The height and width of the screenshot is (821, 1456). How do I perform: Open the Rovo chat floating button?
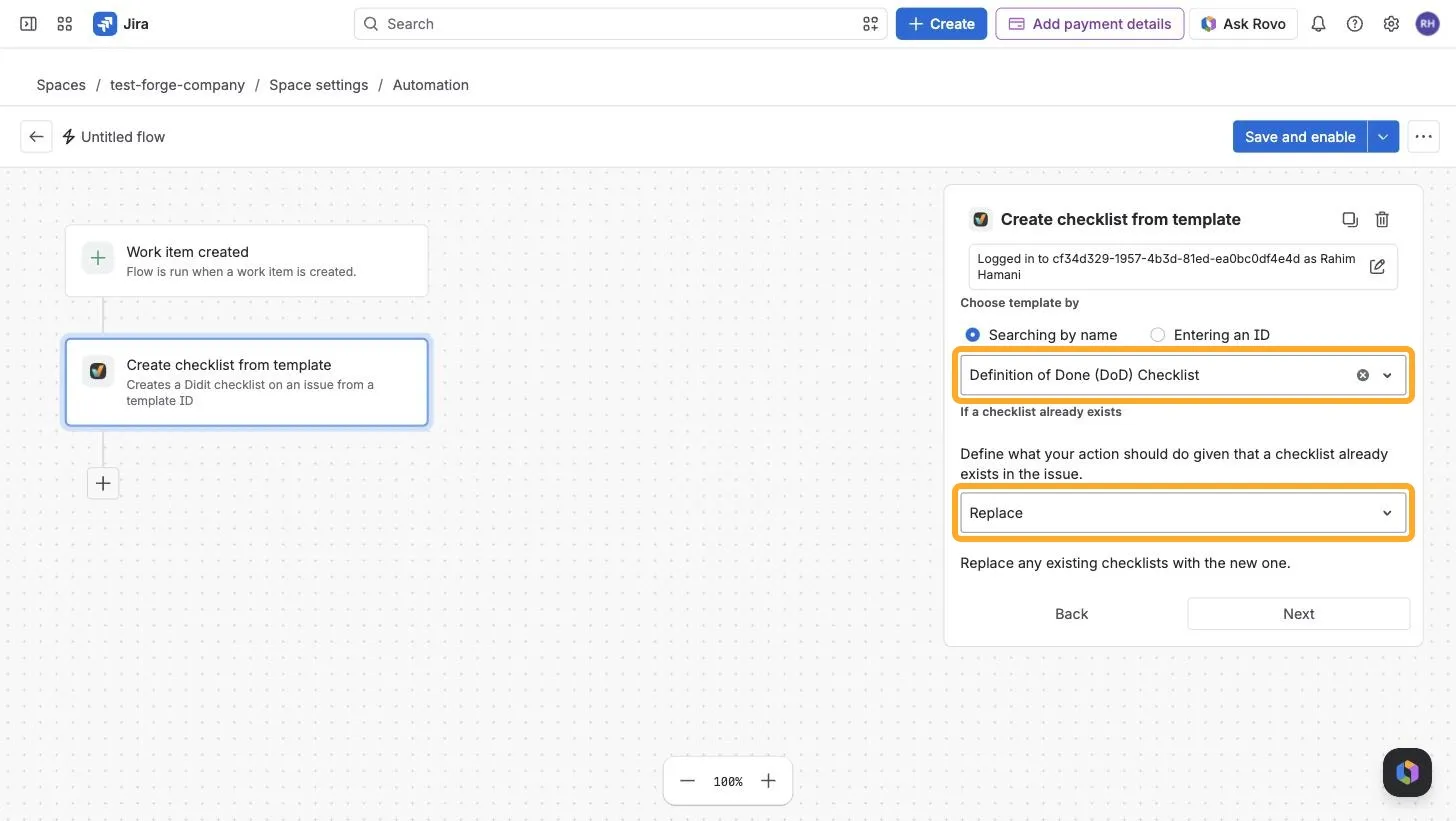coord(1407,772)
